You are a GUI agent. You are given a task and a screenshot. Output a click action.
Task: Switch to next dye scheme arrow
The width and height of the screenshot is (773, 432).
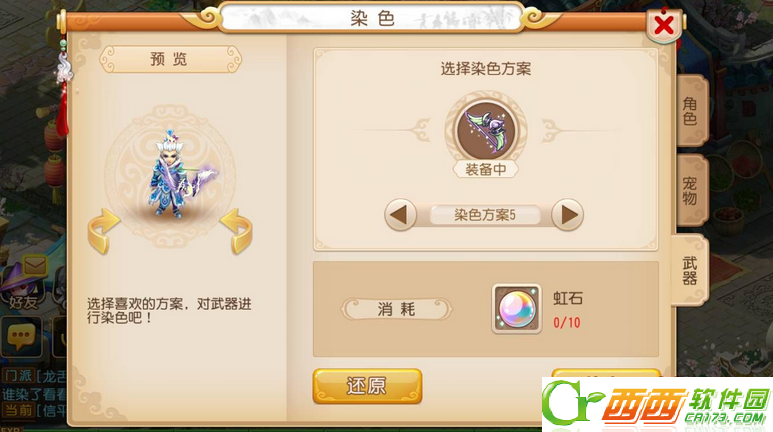pyautogui.click(x=568, y=215)
